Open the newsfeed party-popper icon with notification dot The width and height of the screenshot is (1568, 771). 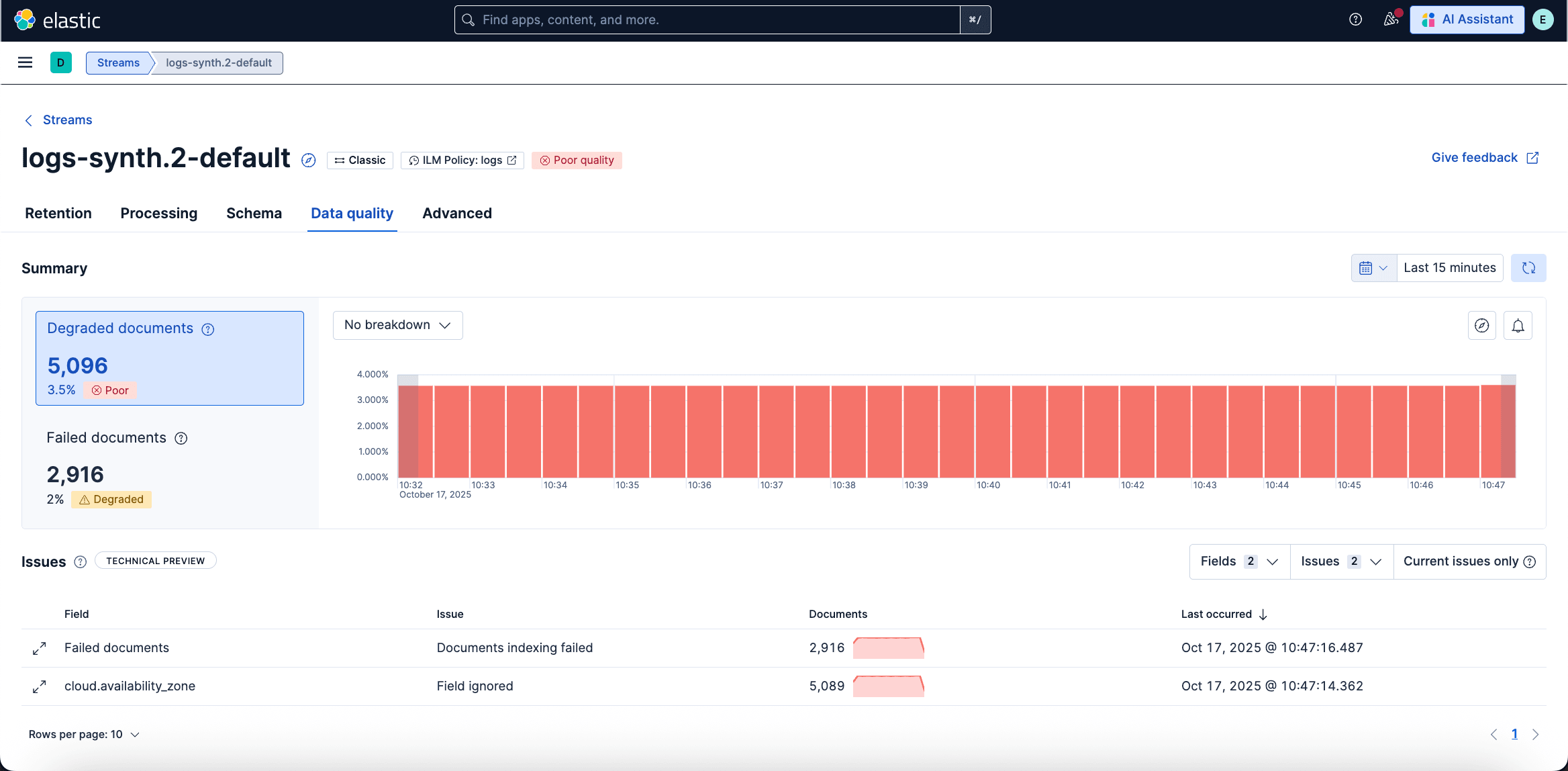point(1390,19)
